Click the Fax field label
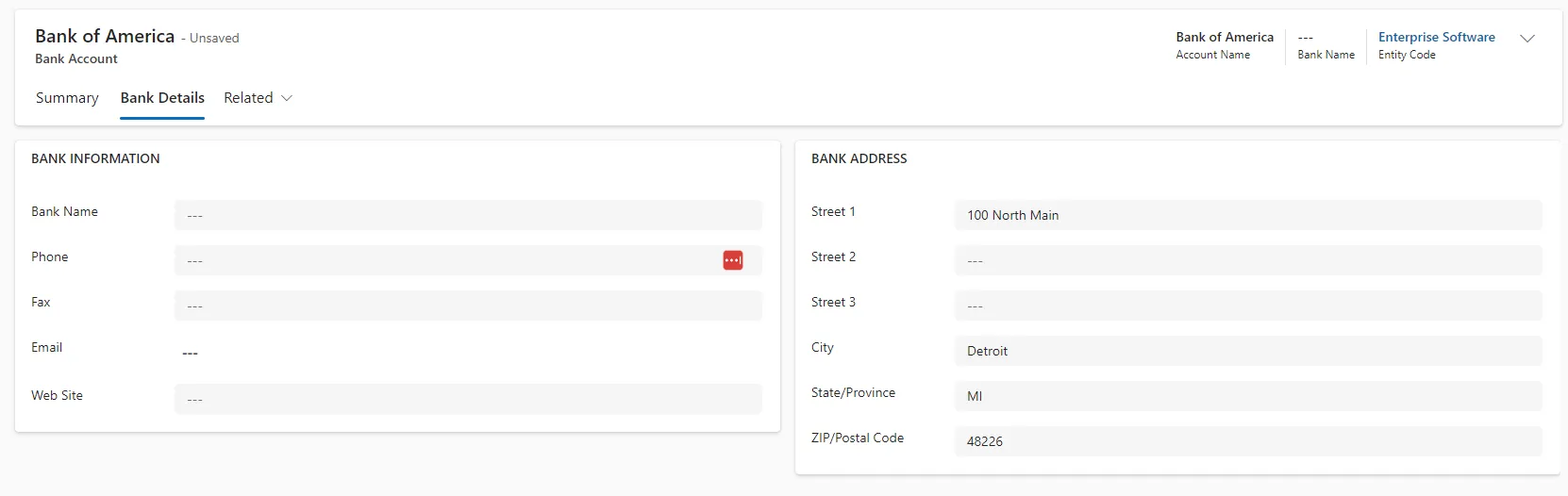The image size is (1568, 496). coord(41,302)
